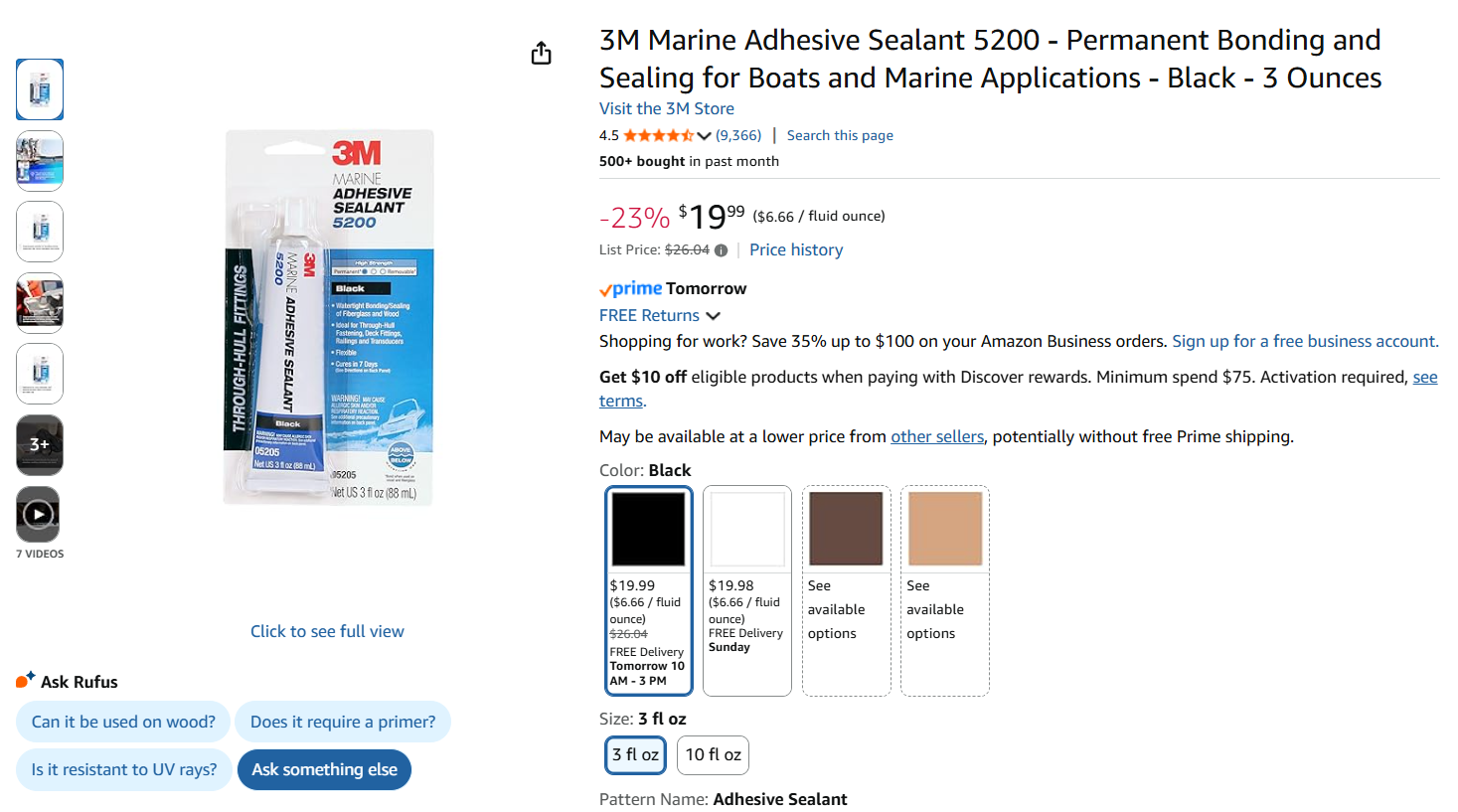This screenshot has width=1458, height=812.
Task: Click the List Price info icon
Action: pyautogui.click(x=721, y=250)
